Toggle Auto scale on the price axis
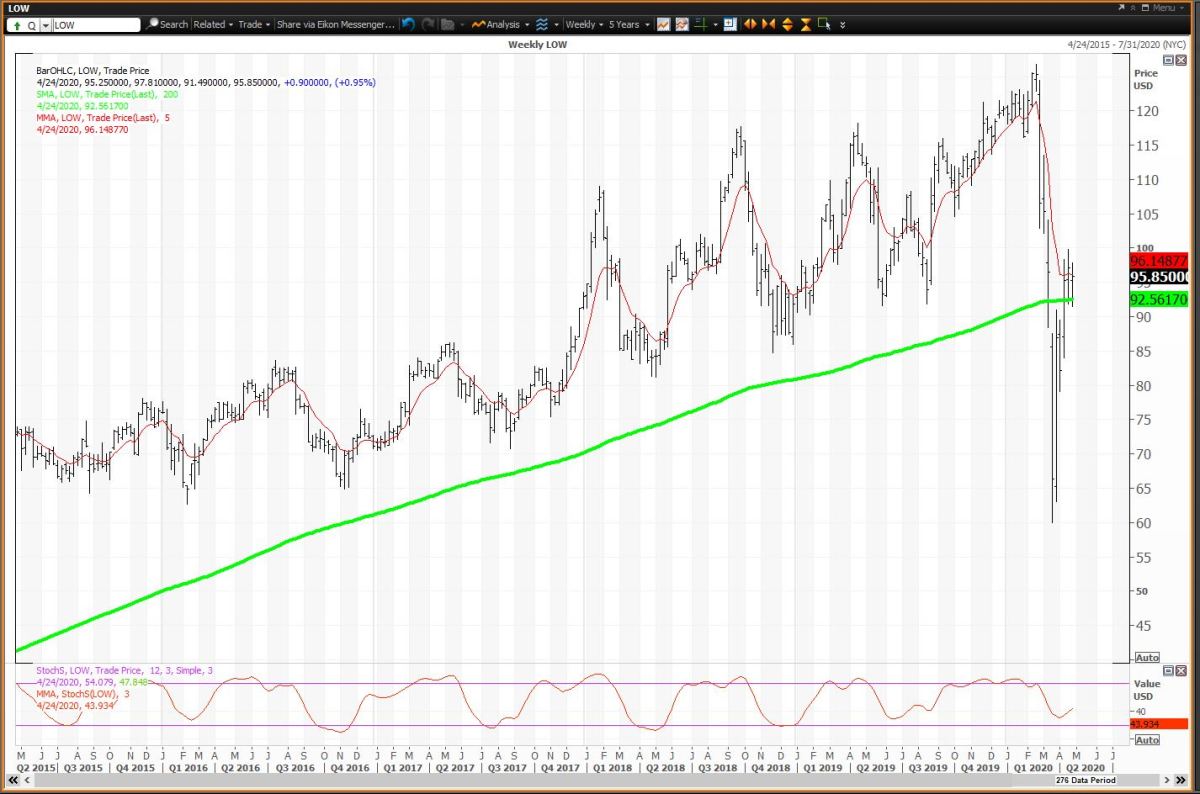Image resolution: width=1200 pixels, height=794 pixels. coord(1146,657)
